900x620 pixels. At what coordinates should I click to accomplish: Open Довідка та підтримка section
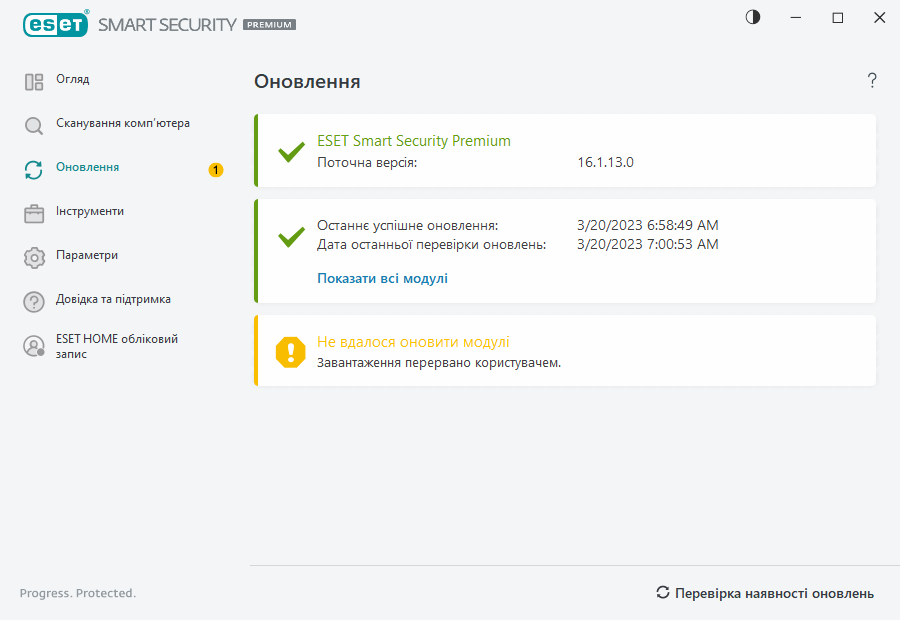[x=113, y=300]
